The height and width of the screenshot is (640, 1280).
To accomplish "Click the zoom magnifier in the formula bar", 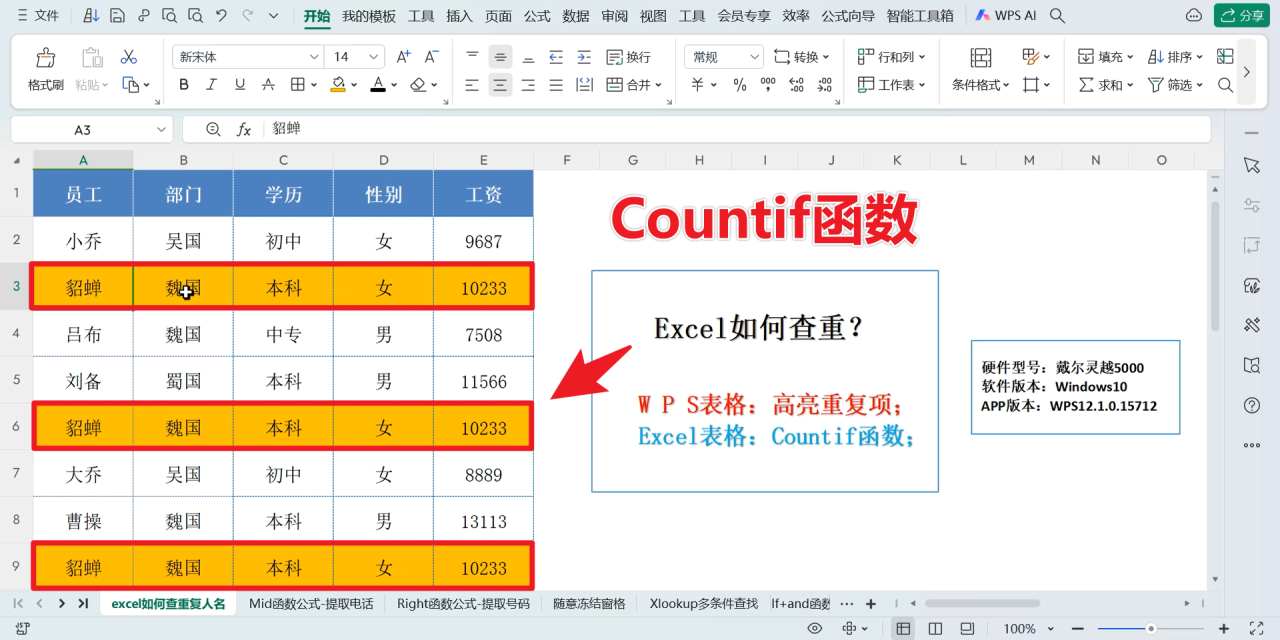I will pos(213,129).
